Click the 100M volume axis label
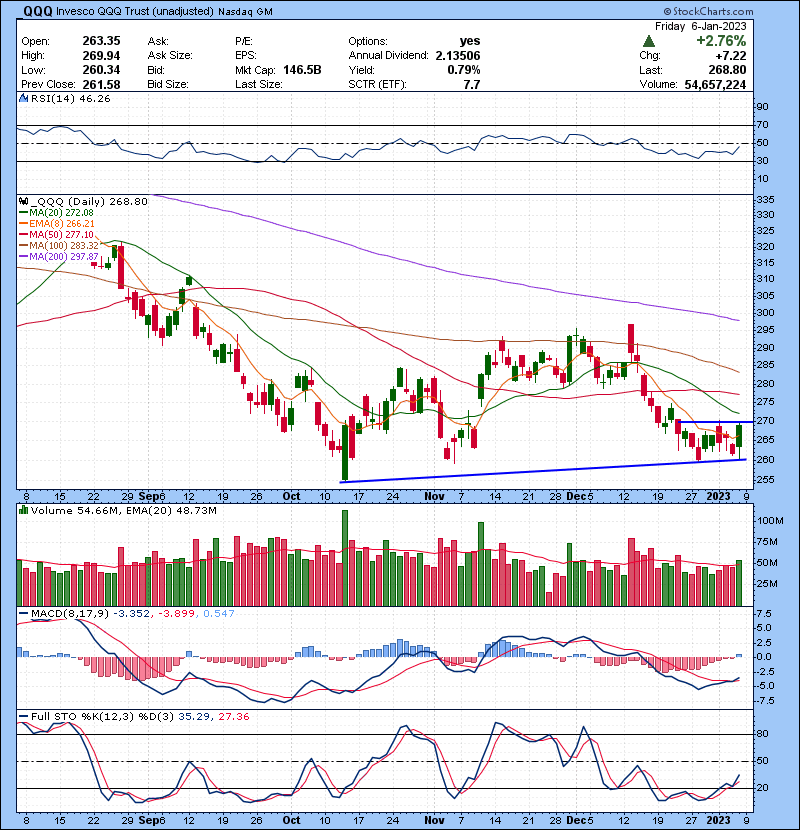 [770, 521]
